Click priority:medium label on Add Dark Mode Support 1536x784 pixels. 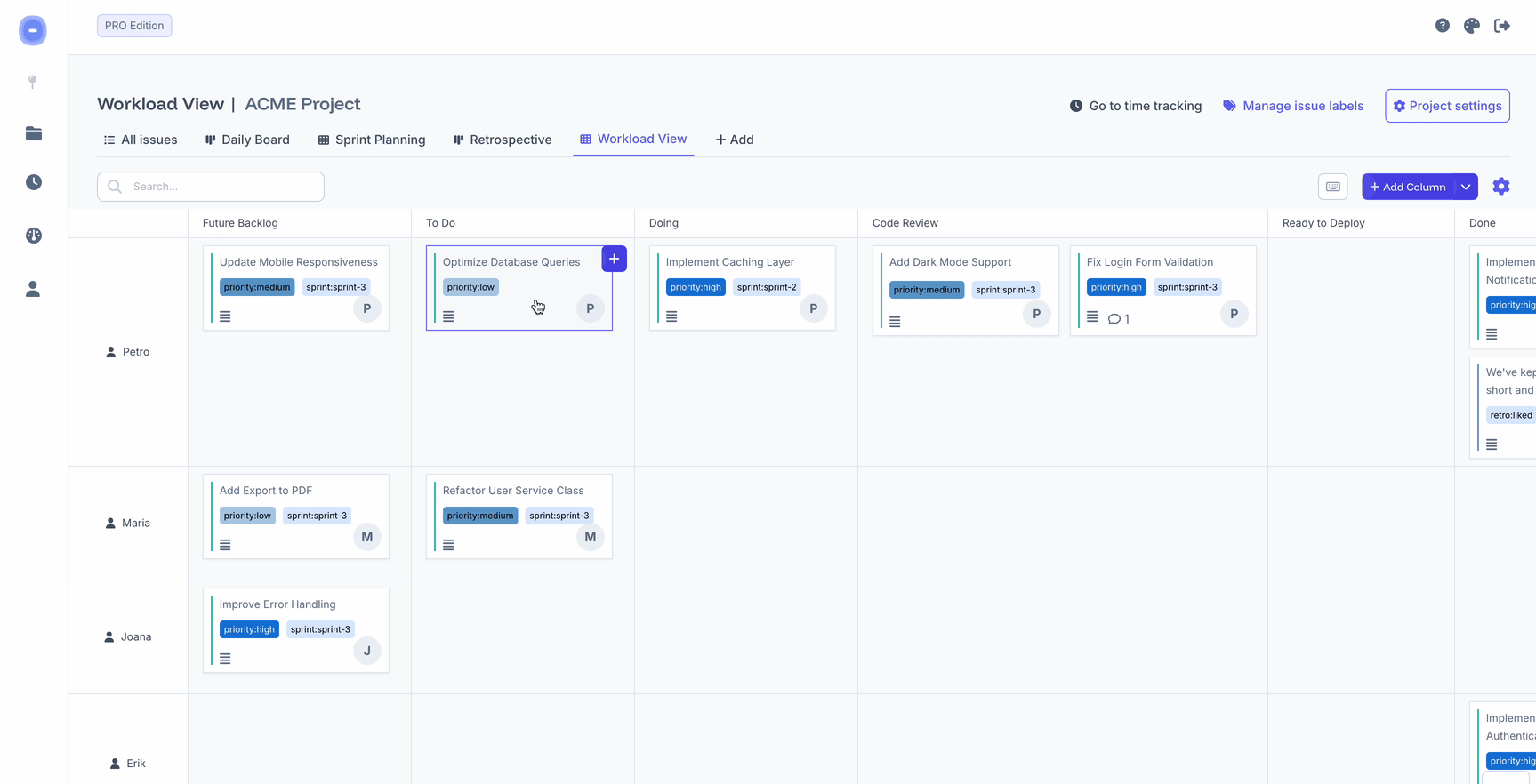tap(927, 290)
